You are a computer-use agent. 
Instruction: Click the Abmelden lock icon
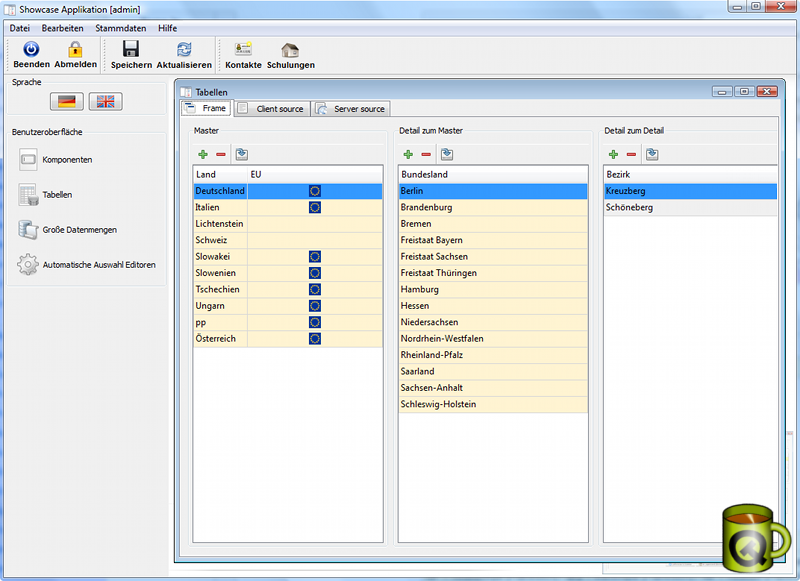pyautogui.click(x=75, y=49)
